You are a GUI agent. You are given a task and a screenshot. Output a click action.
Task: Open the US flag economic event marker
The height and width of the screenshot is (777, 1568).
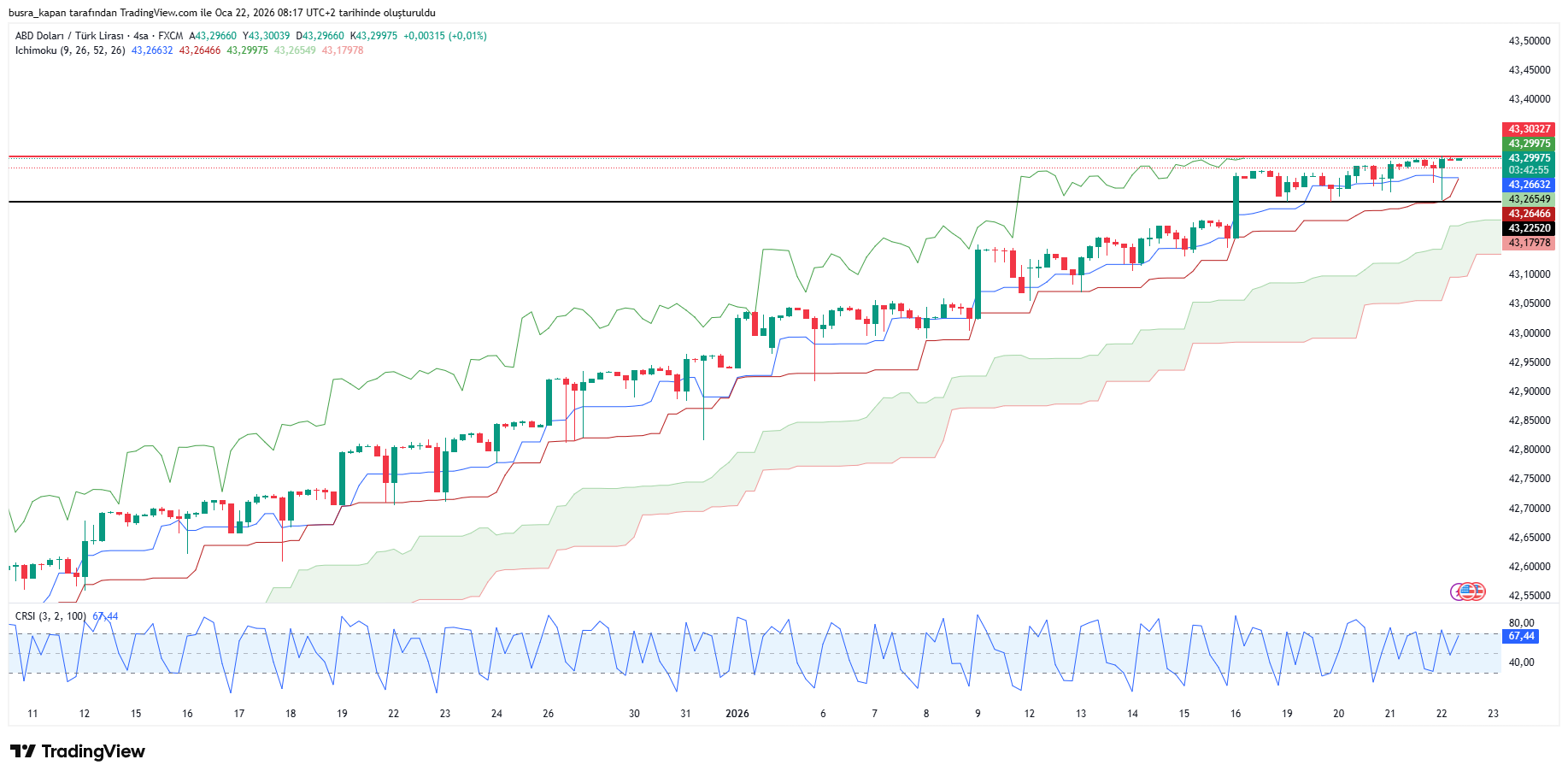point(1468,591)
